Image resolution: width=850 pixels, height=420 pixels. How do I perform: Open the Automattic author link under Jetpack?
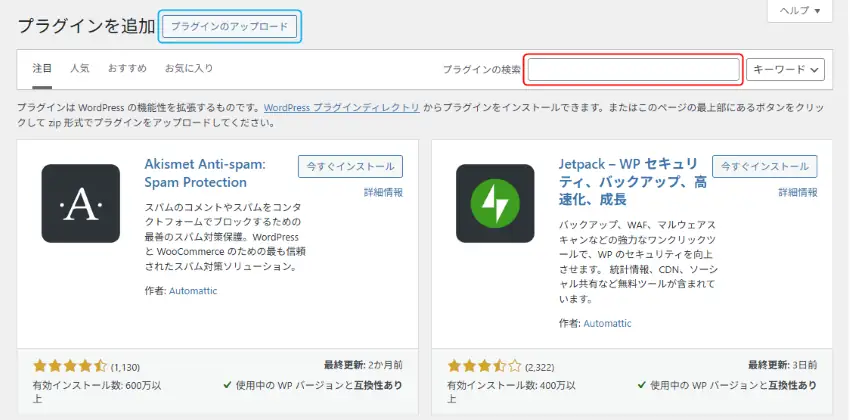click(x=607, y=324)
